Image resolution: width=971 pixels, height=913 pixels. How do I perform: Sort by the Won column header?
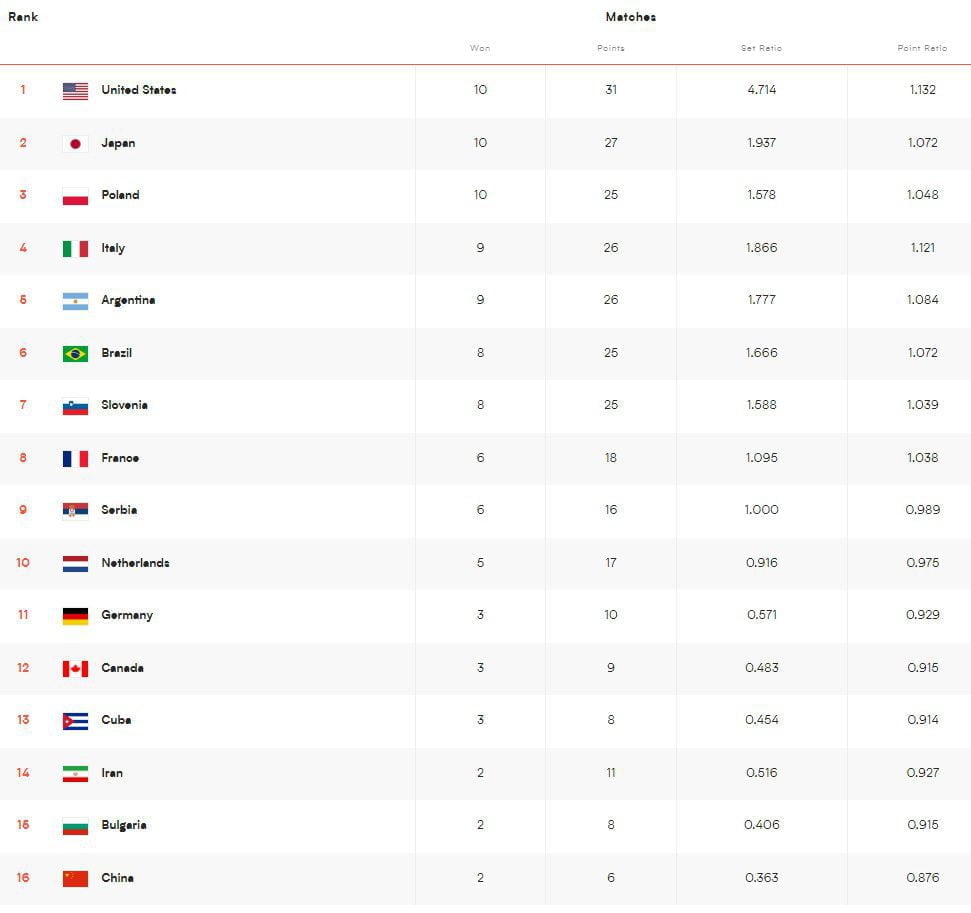(x=480, y=48)
